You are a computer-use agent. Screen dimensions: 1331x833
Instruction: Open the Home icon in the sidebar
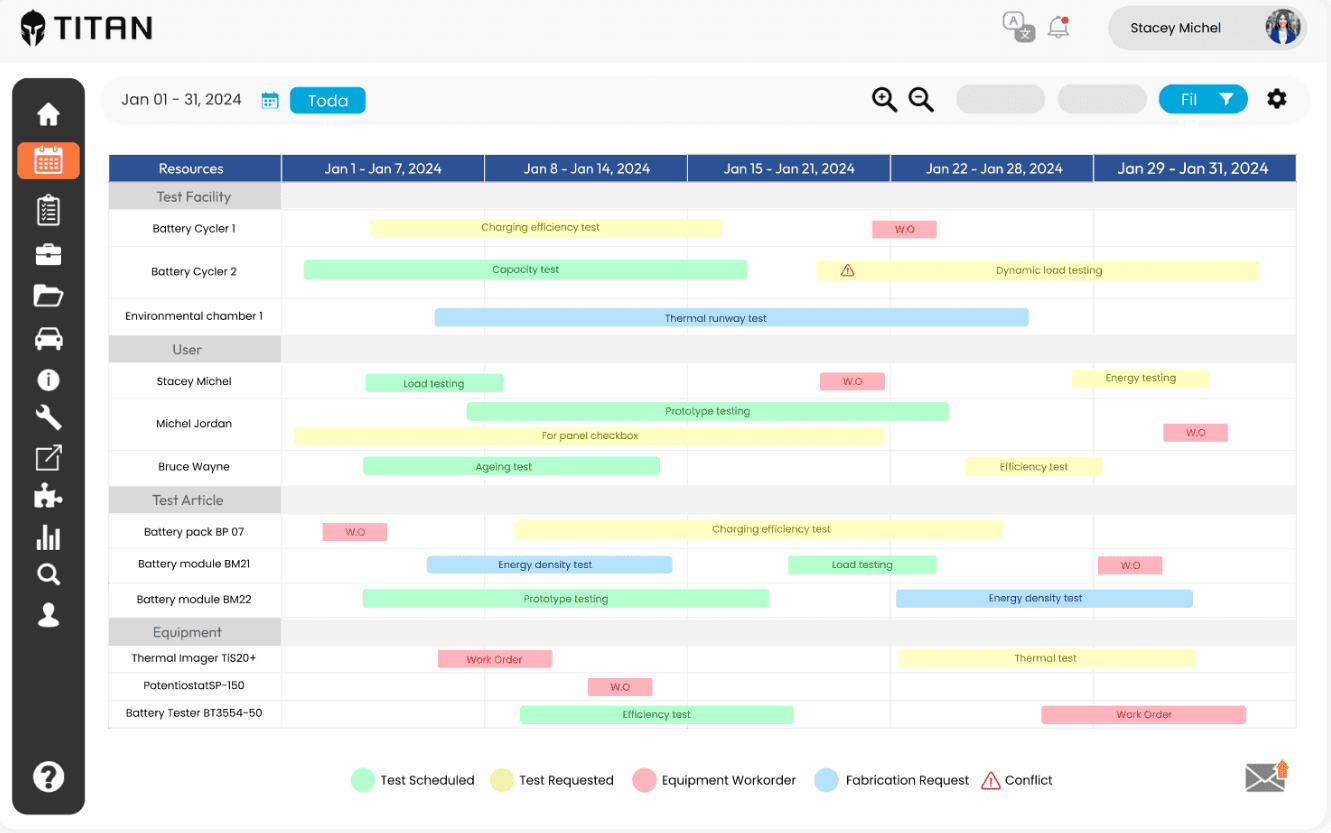pos(48,114)
